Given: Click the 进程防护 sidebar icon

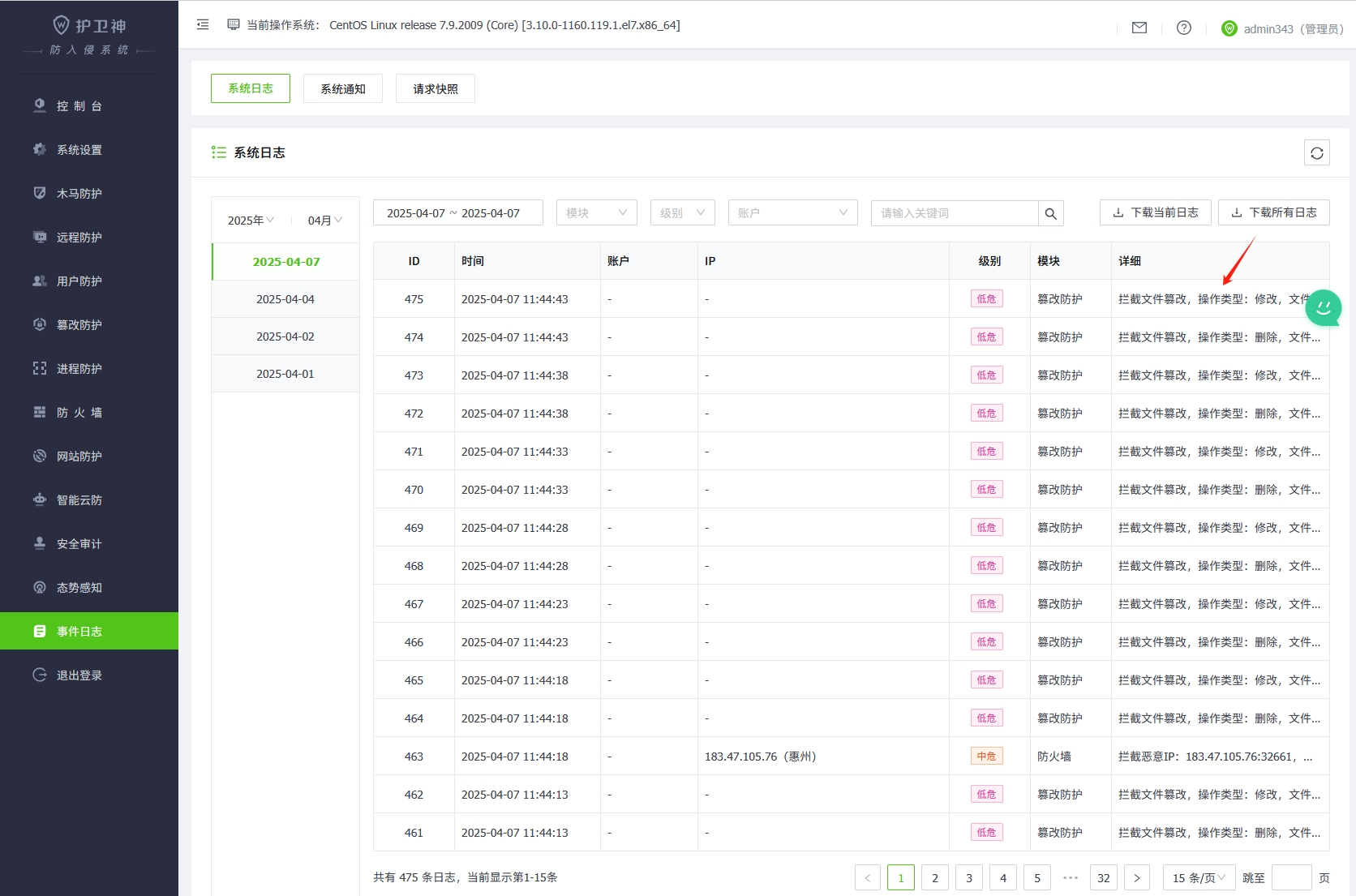Looking at the screenshot, I should pyautogui.click(x=39, y=368).
